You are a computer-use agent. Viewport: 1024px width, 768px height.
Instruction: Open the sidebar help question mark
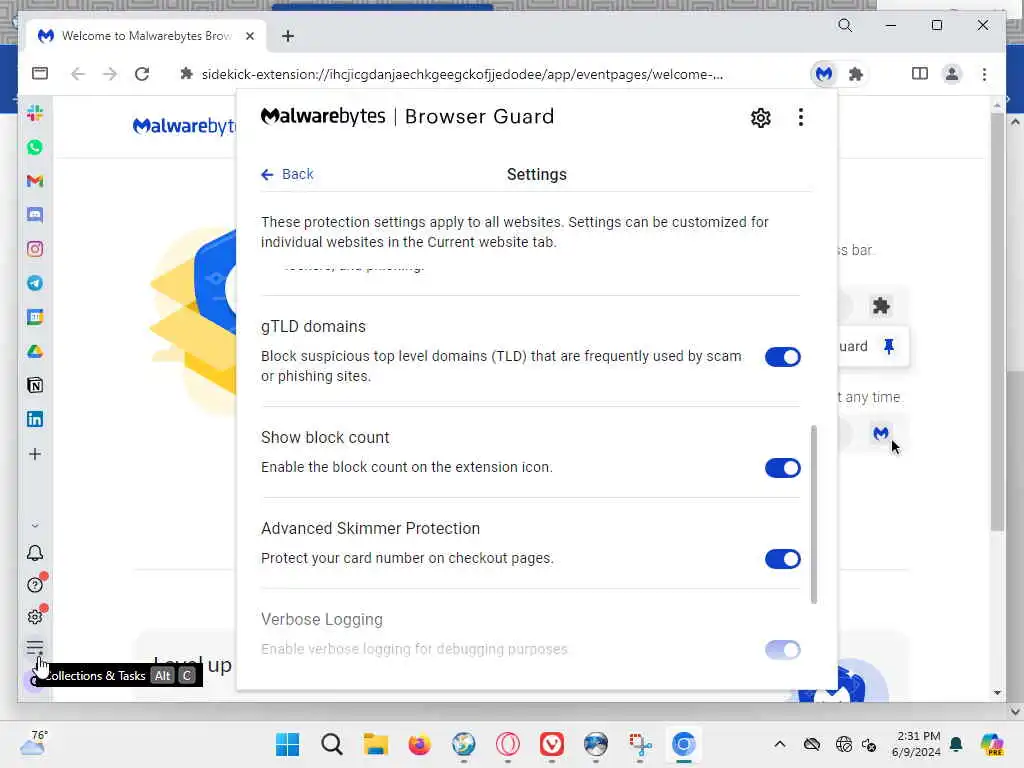tap(35, 584)
